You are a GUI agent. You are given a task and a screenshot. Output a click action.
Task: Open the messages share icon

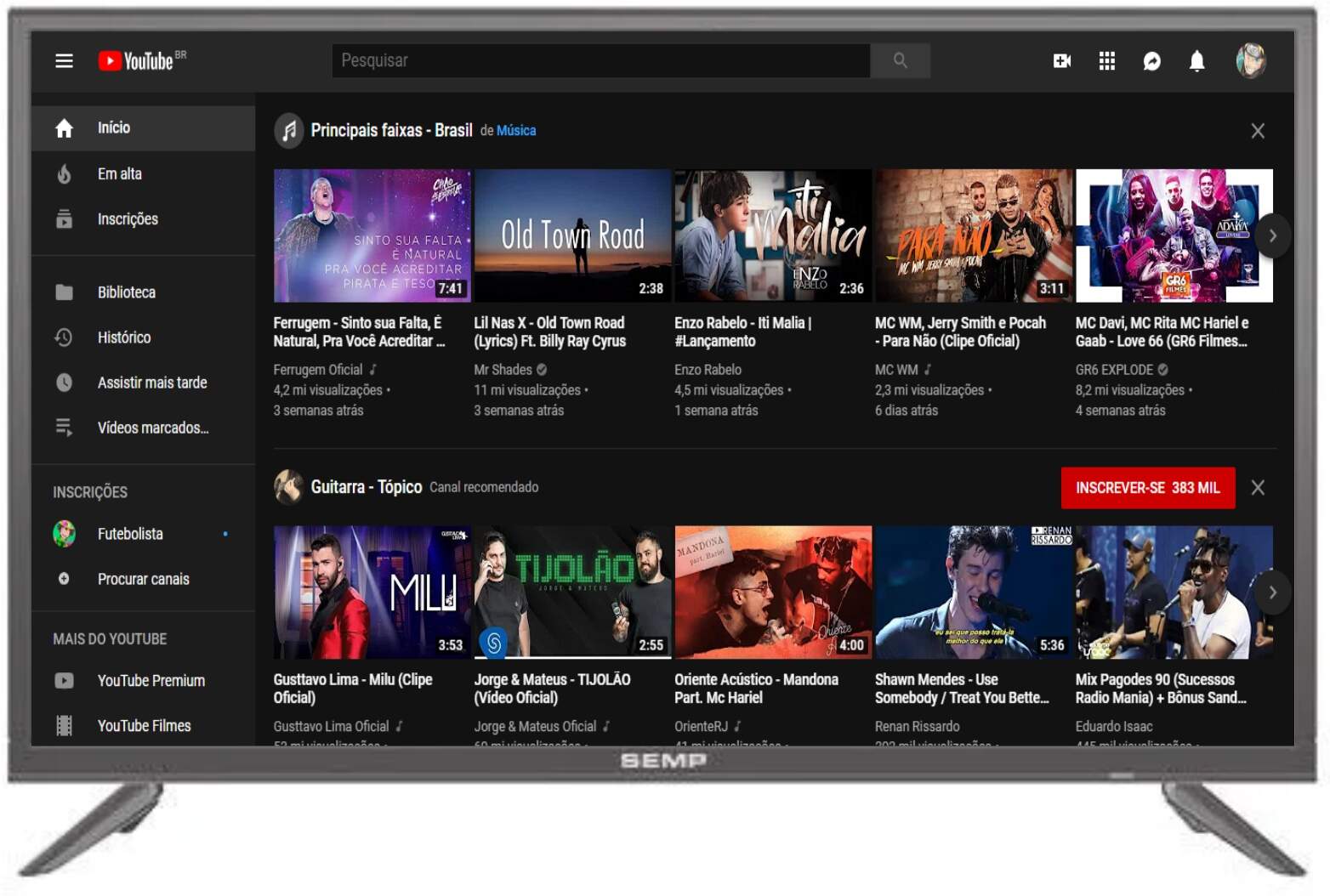[1151, 60]
